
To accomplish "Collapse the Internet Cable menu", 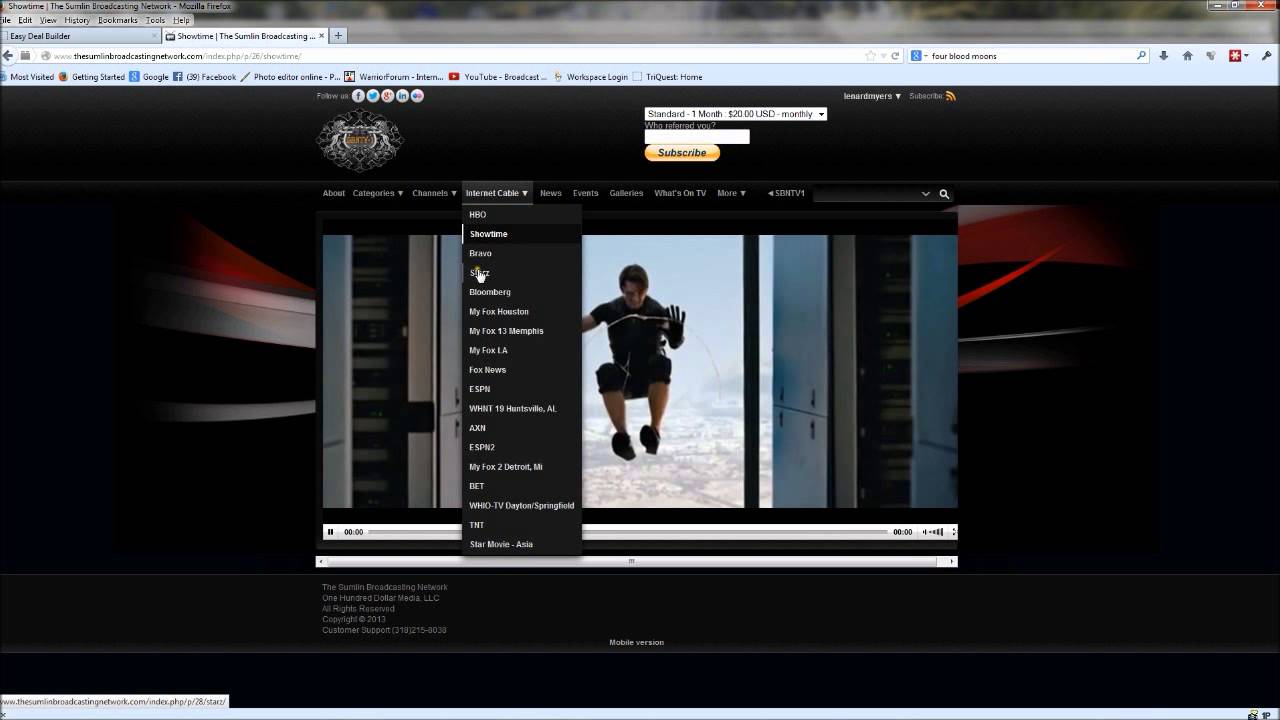I will click(x=497, y=193).
